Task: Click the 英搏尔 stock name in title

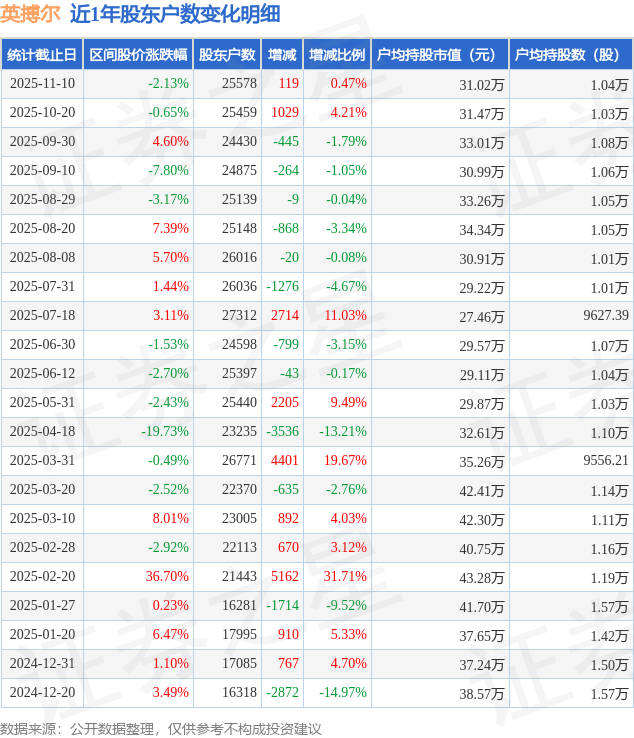Action: 30,14
